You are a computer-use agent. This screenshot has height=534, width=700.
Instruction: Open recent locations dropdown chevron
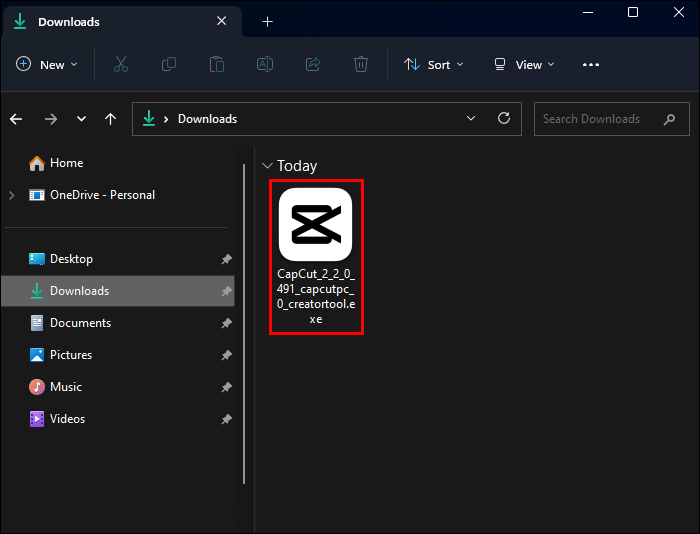point(81,119)
